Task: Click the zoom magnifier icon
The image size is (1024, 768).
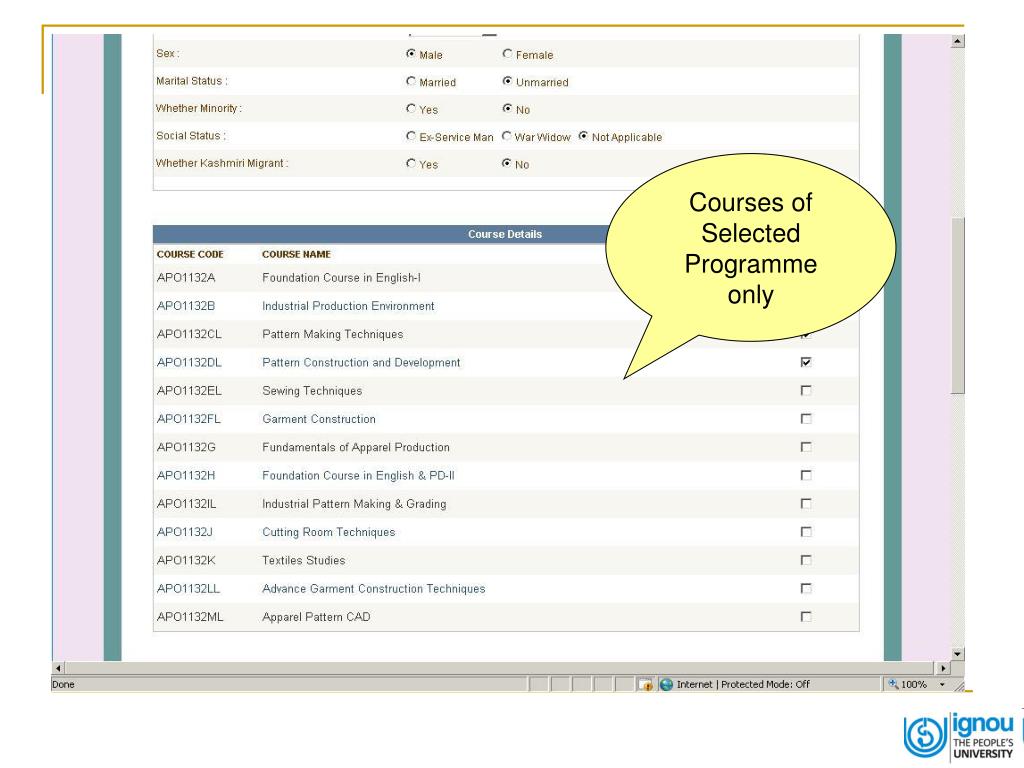Action: coord(893,684)
